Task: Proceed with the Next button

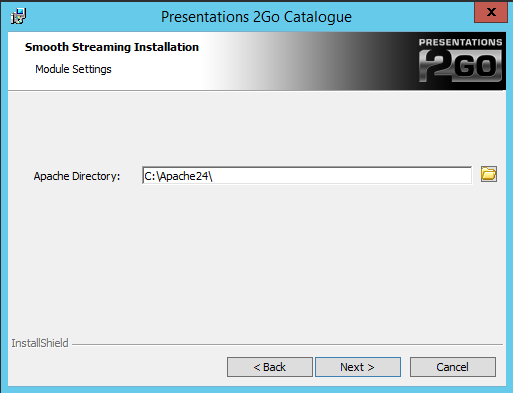Action: point(358,367)
